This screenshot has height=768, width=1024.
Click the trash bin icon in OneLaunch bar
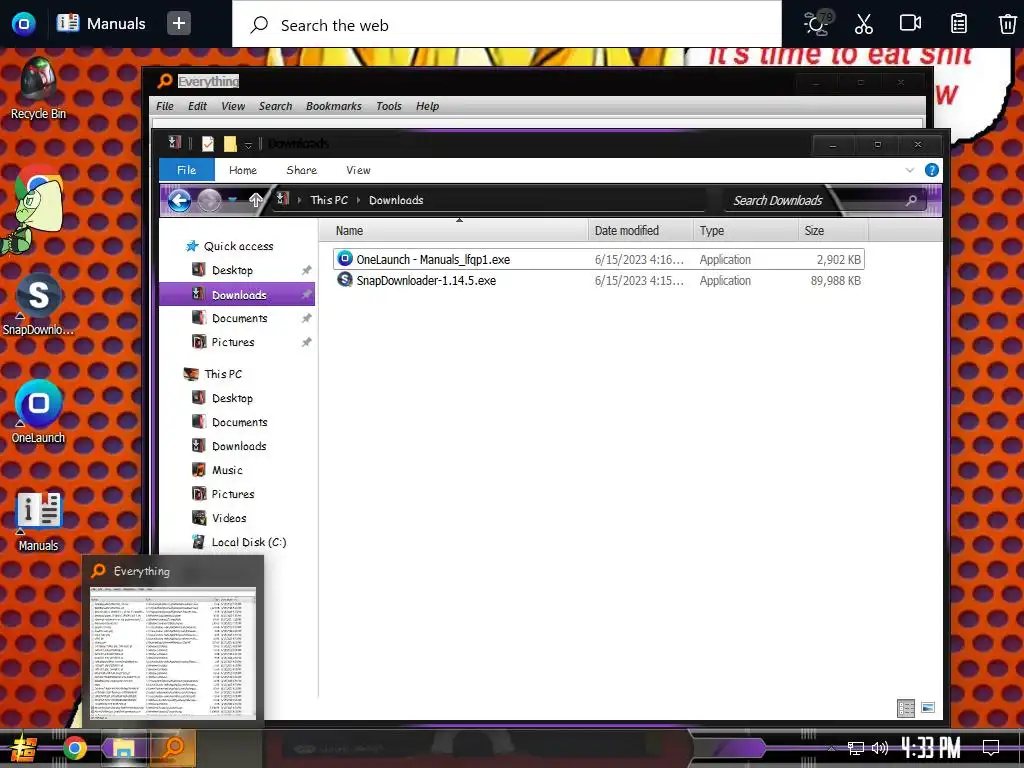click(x=1006, y=24)
